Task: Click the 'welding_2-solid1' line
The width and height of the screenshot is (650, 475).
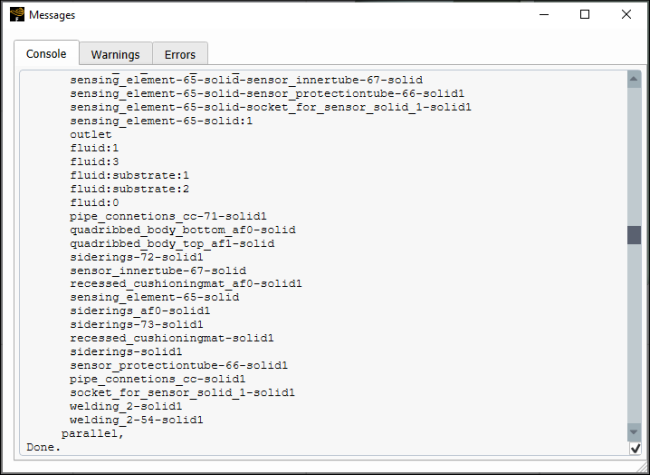Action: 126,406
